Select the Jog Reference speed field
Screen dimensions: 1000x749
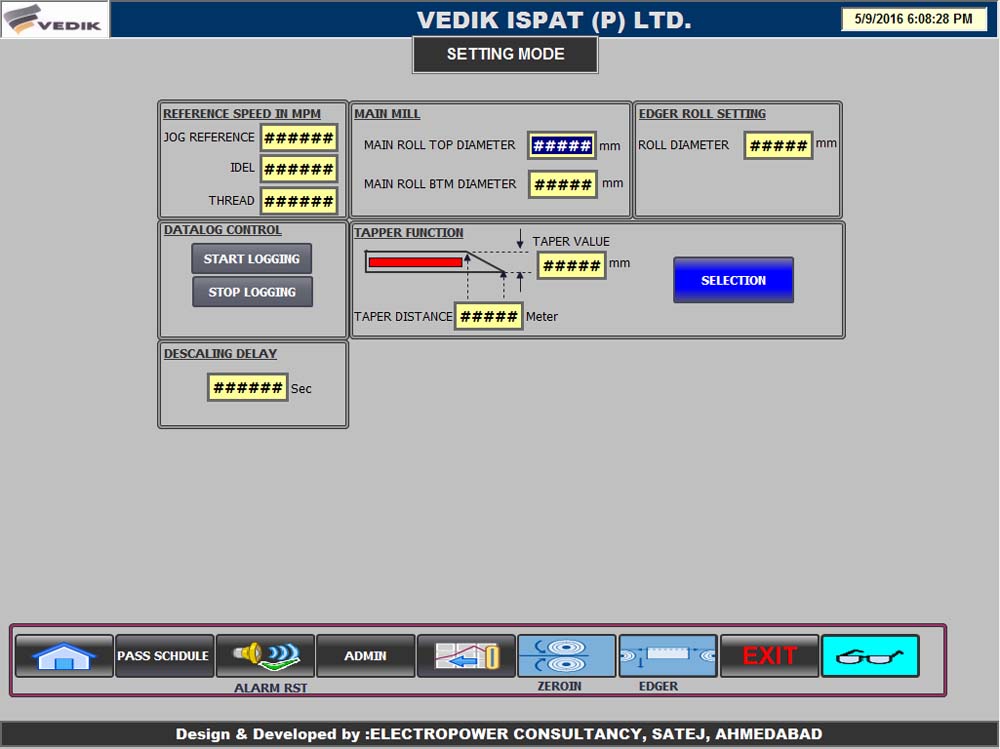pos(298,138)
